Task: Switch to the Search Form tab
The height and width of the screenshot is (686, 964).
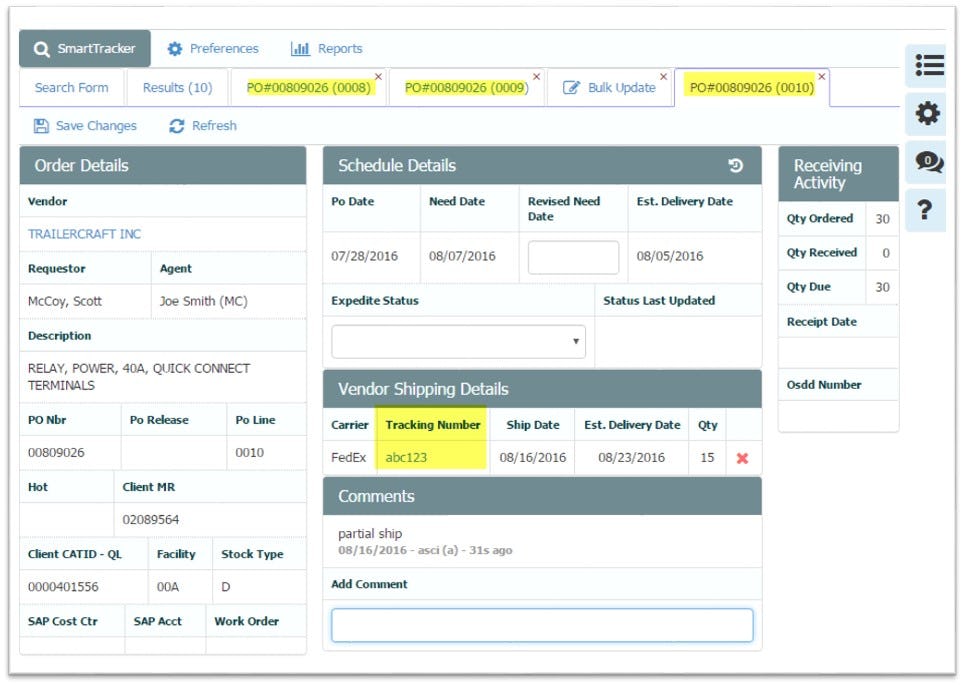Action: 71,87
